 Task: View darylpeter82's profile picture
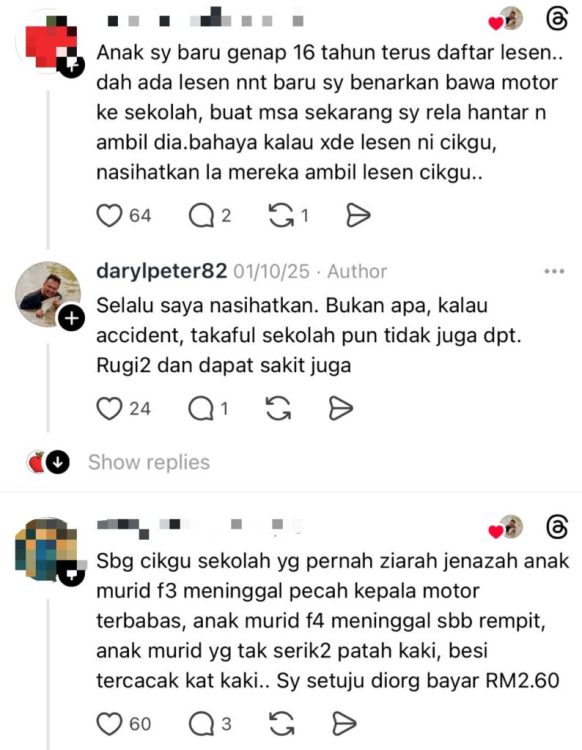(48, 294)
